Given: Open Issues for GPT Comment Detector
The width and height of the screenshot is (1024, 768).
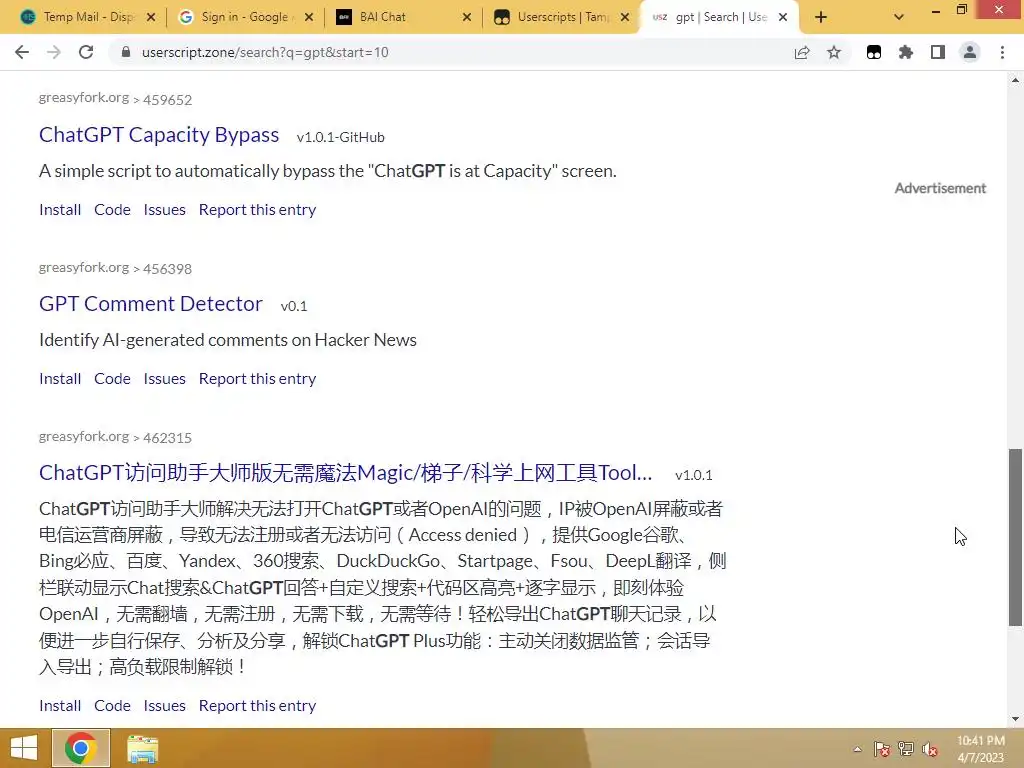Looking at the screenshot, I should click(165, 379).
